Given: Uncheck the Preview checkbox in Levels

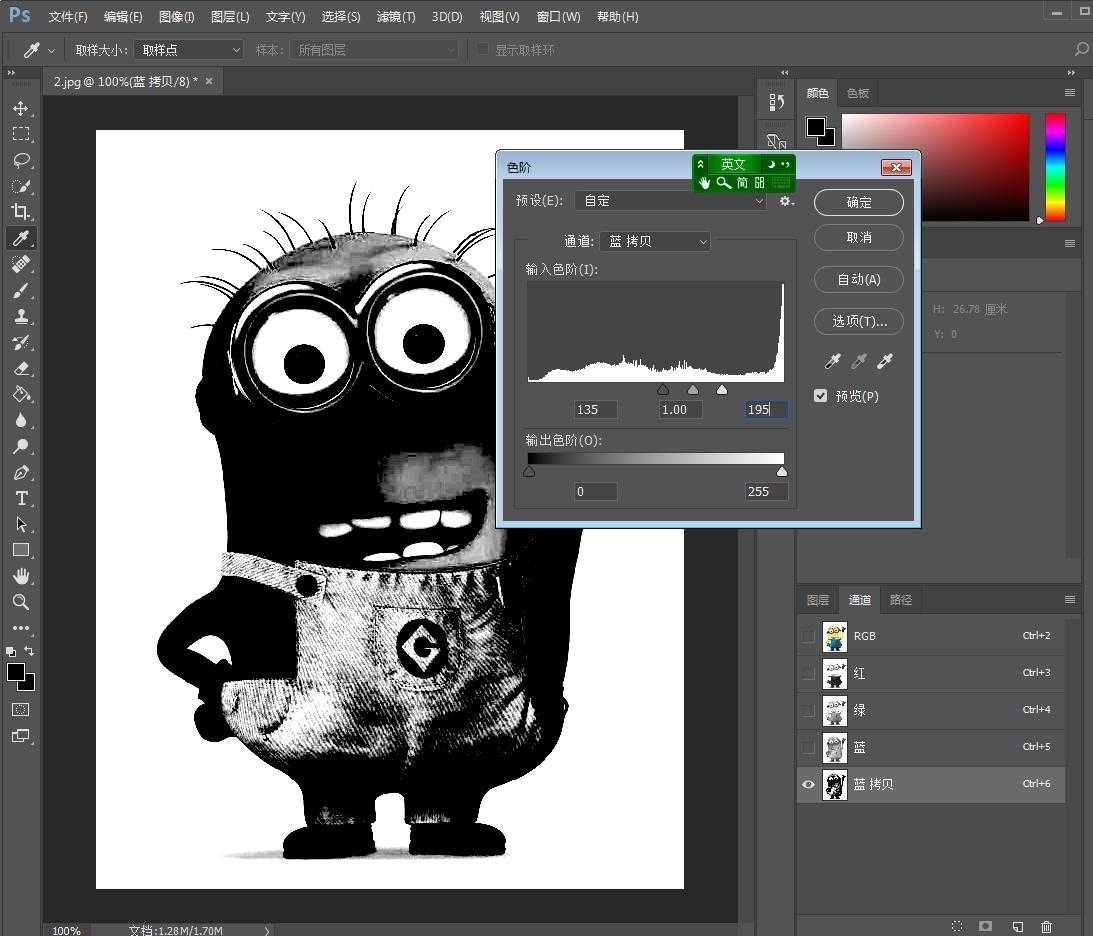Looking at the screenshot, I should 820,396.
